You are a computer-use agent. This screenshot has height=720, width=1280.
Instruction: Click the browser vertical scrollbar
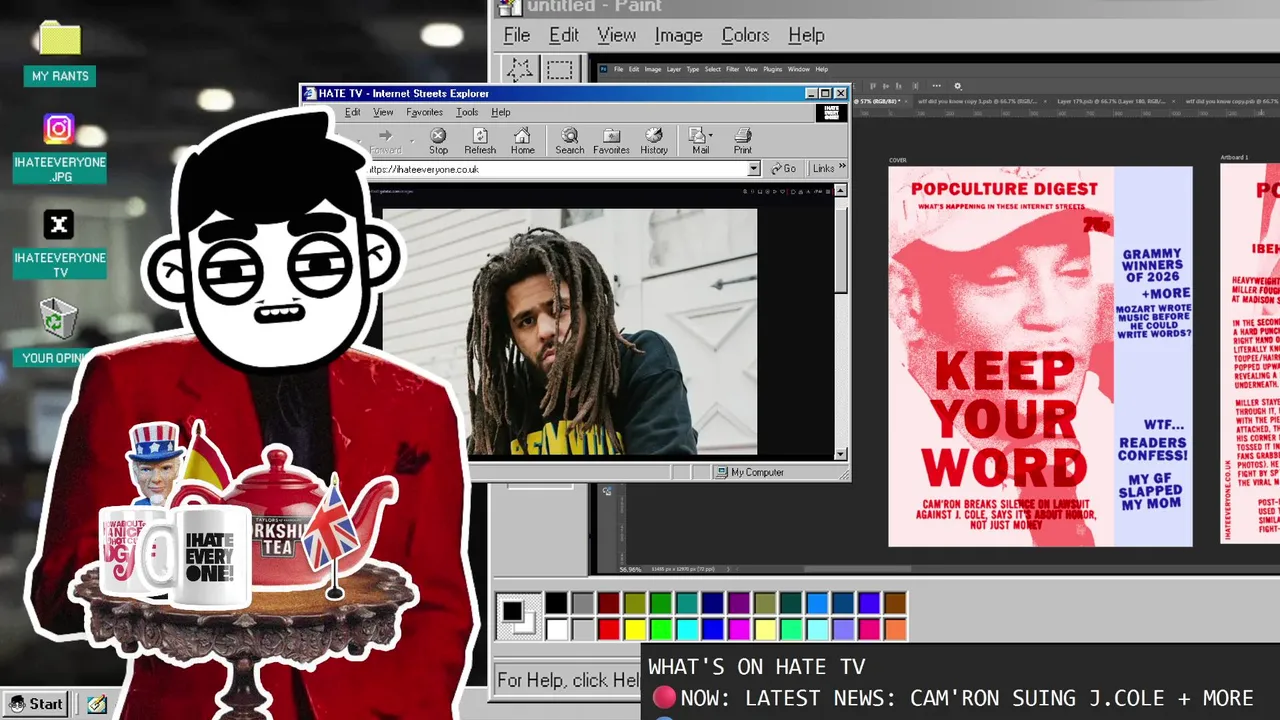[x=842, y=321]
